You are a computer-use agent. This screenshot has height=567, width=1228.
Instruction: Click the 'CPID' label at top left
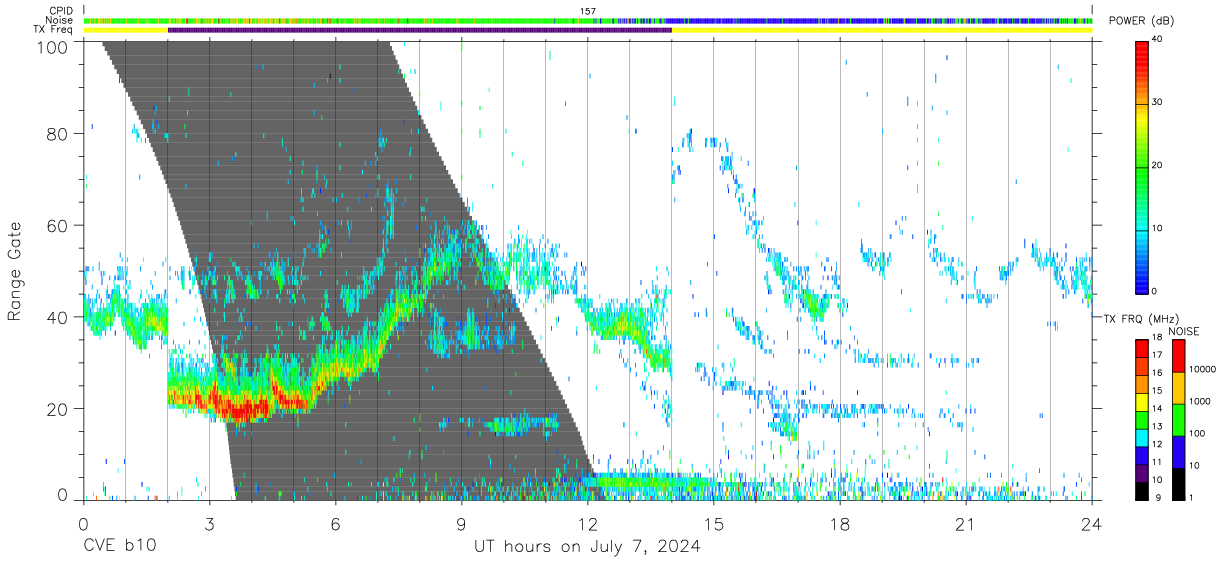61,11
